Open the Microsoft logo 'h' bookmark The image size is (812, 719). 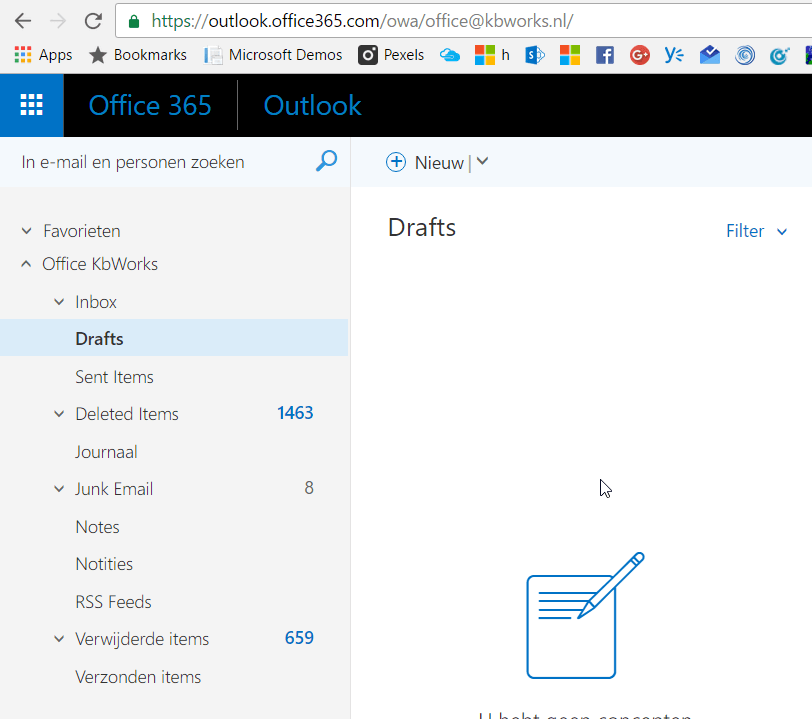pyautogui.click(x=492, y=54)
